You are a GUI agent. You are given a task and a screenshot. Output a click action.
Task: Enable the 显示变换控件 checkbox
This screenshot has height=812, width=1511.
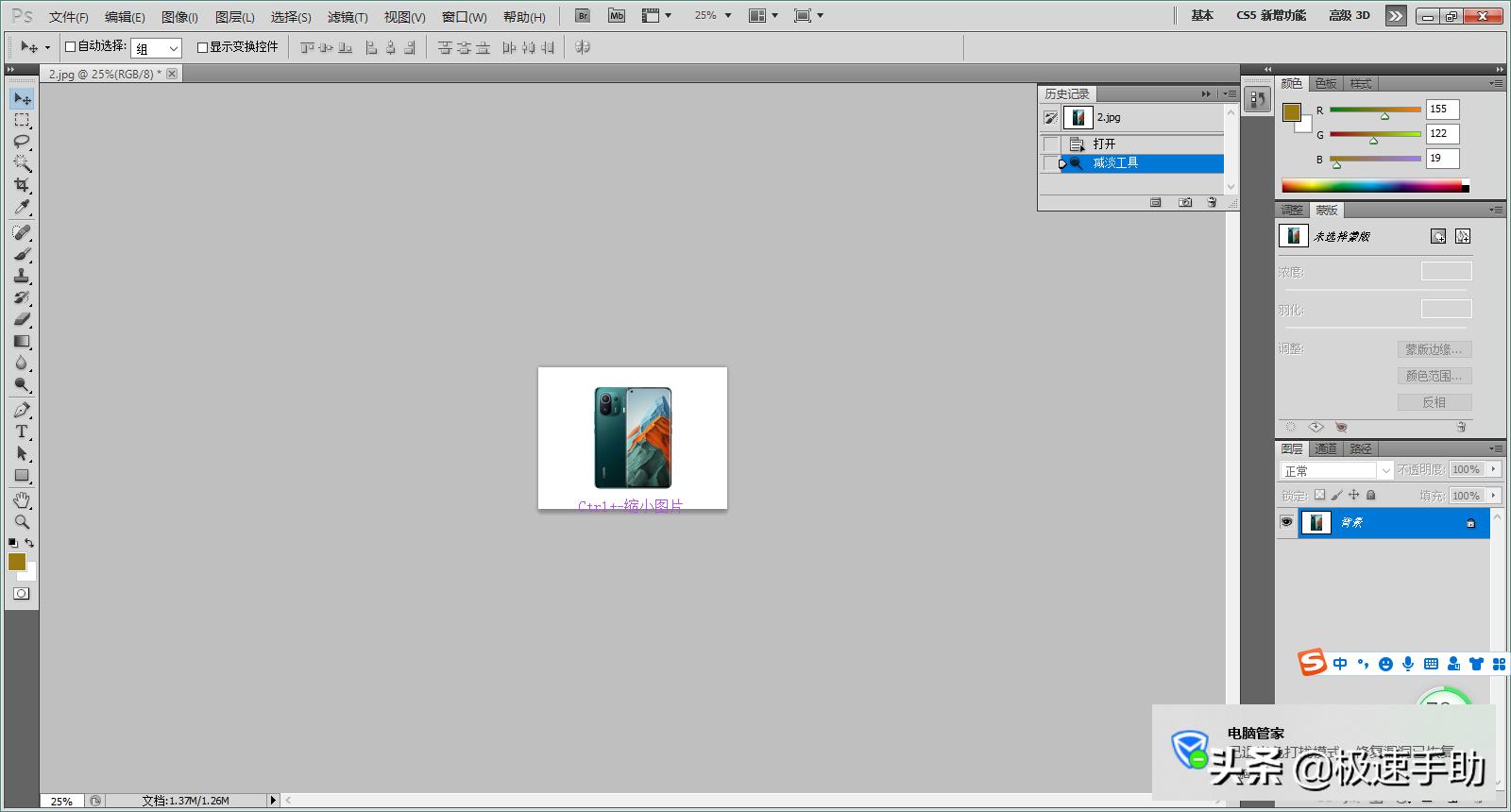click(x=202, y=47)
